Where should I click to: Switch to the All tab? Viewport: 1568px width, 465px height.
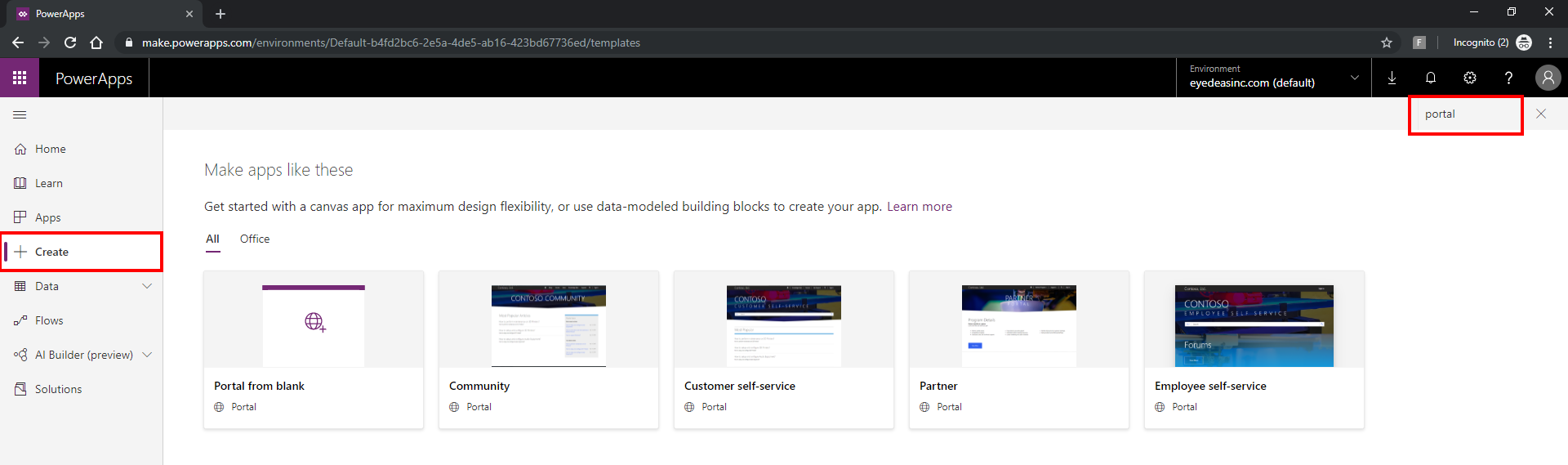tap(212, 239)
